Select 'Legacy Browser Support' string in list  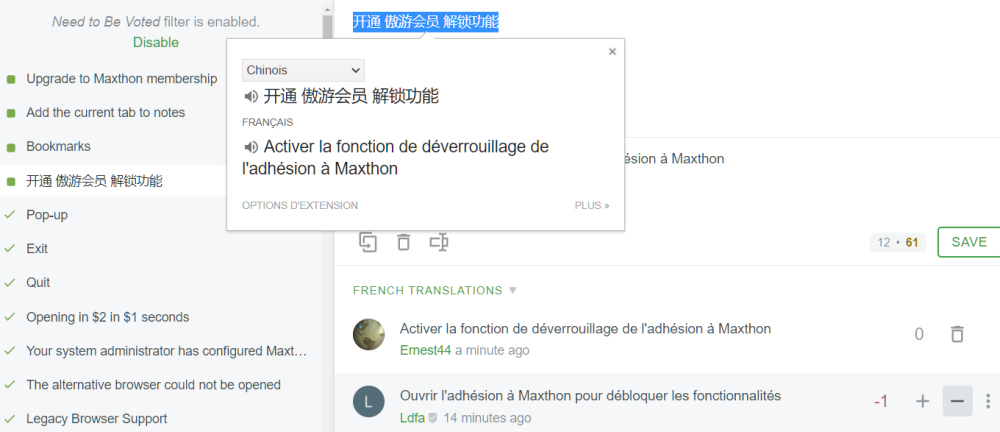point(96,418)
